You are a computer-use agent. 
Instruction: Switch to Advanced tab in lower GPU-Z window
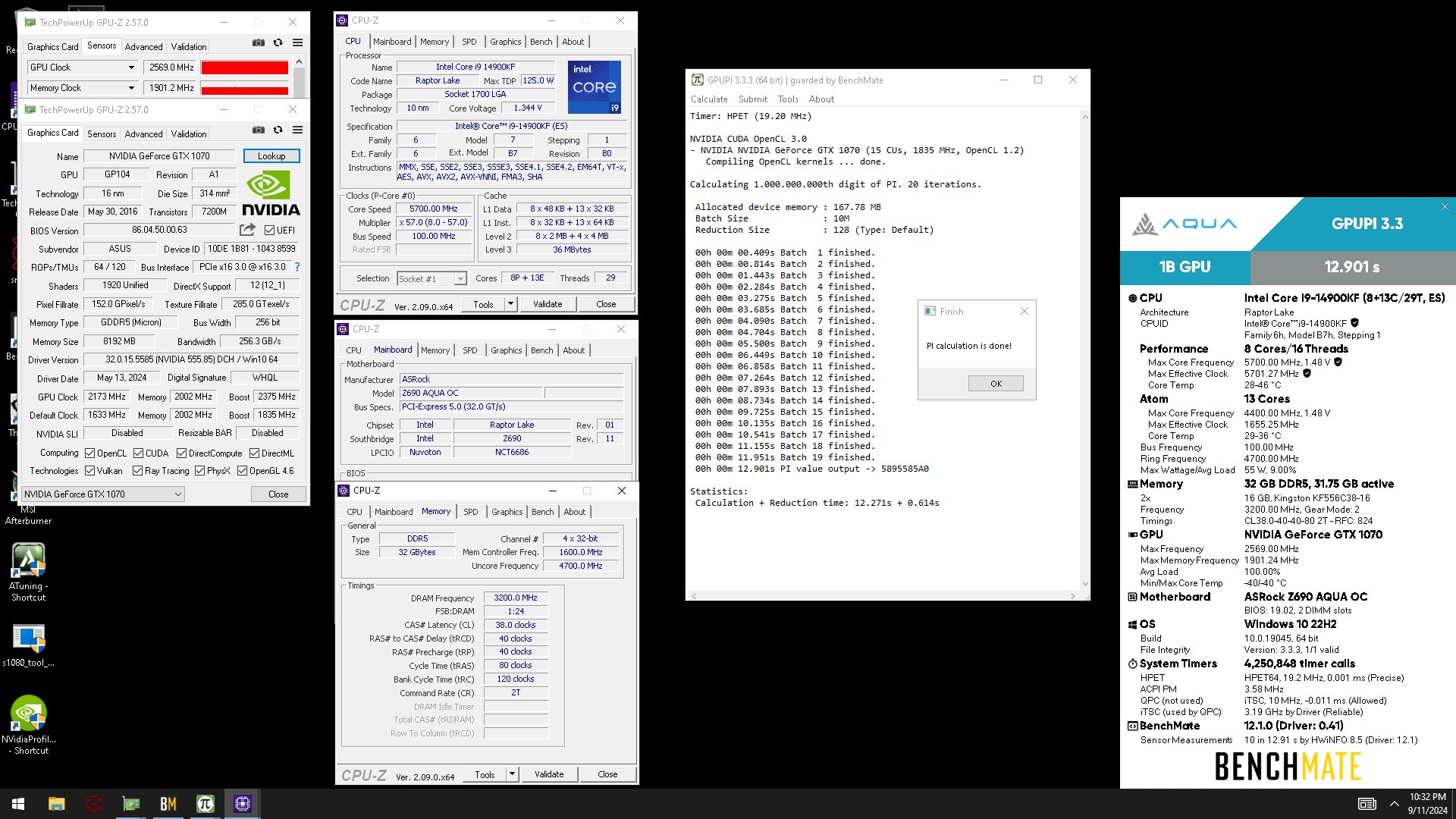pos(143,133)
